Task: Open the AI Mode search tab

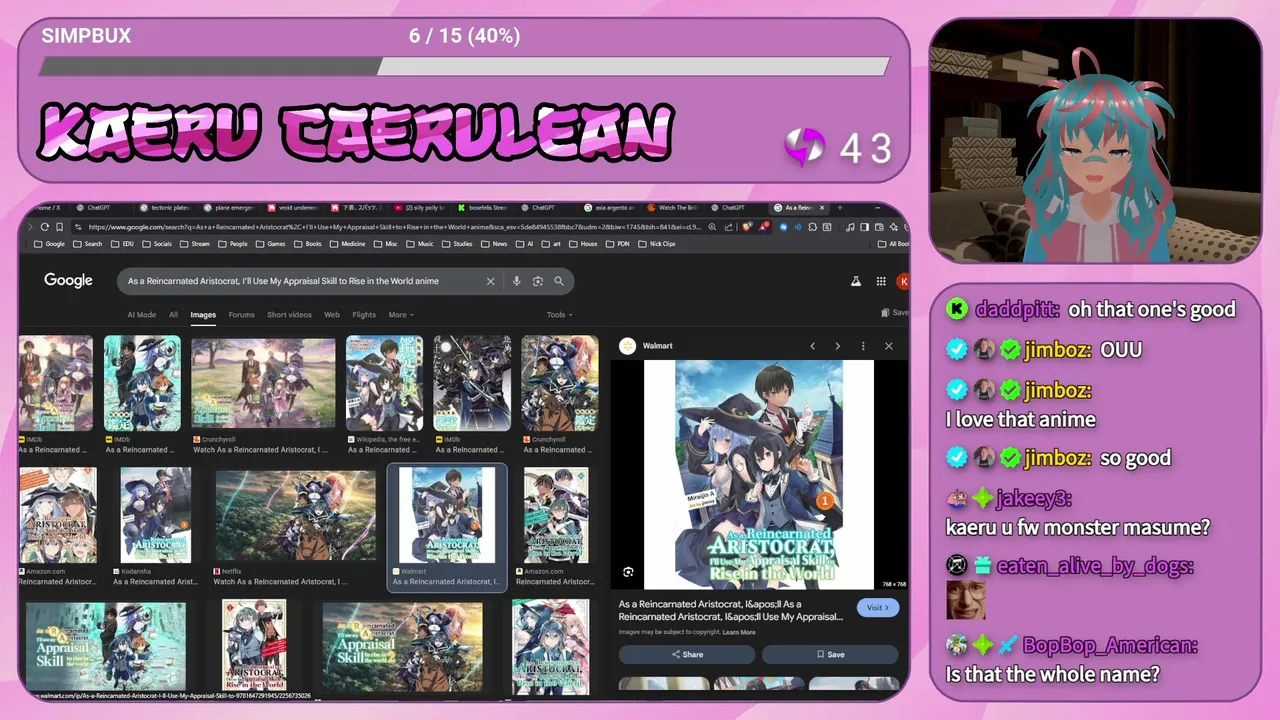Action: [141, 315]
